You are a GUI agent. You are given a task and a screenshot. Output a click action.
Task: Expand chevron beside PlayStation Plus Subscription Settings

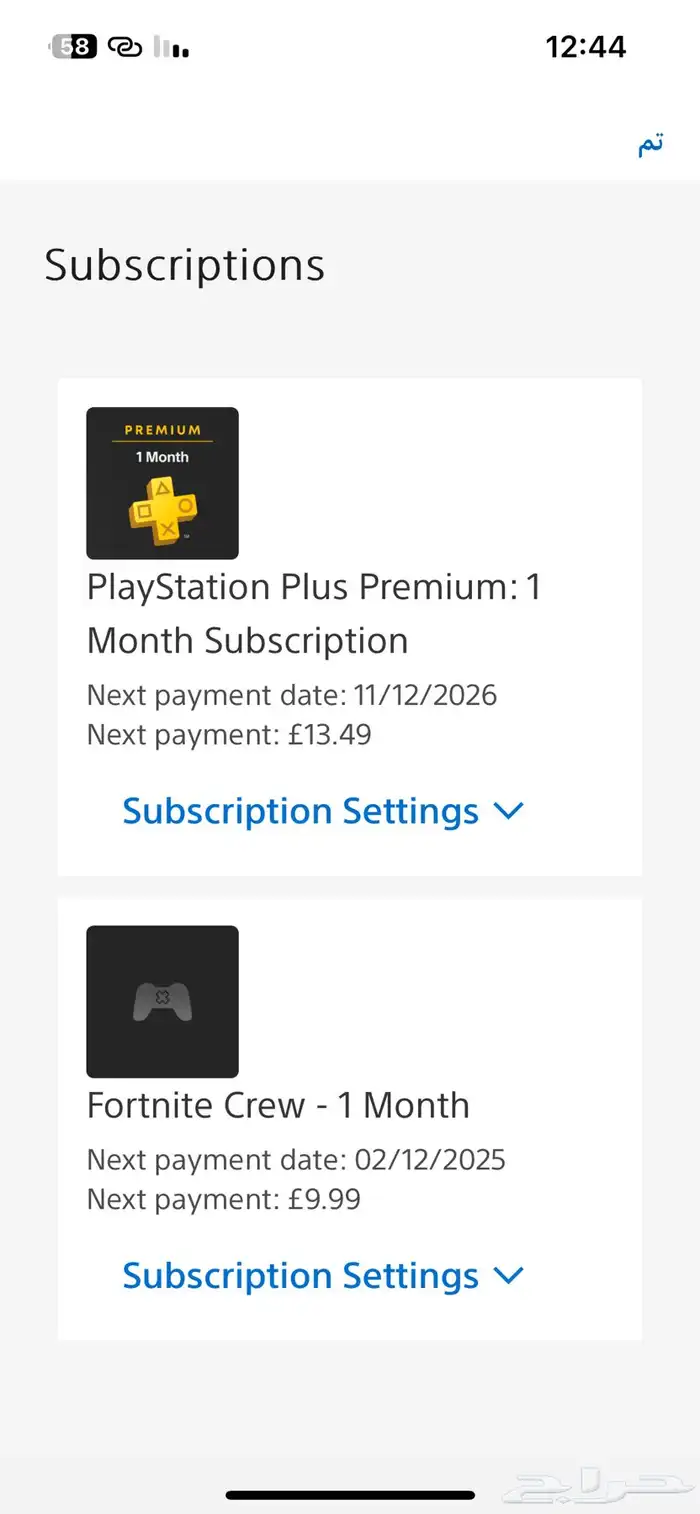coord(509,811)
